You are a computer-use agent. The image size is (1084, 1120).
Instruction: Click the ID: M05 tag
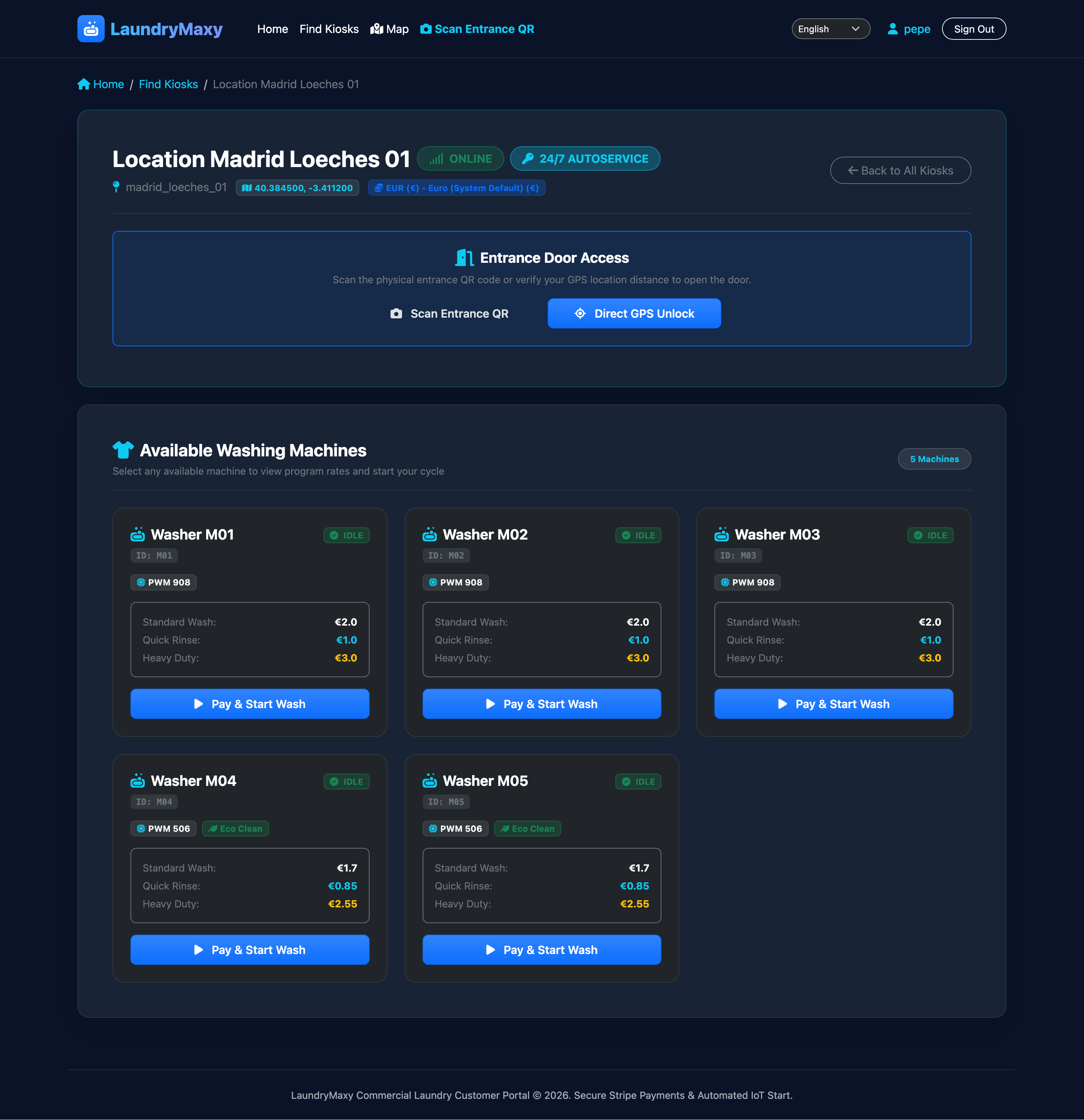coord(446,802)
